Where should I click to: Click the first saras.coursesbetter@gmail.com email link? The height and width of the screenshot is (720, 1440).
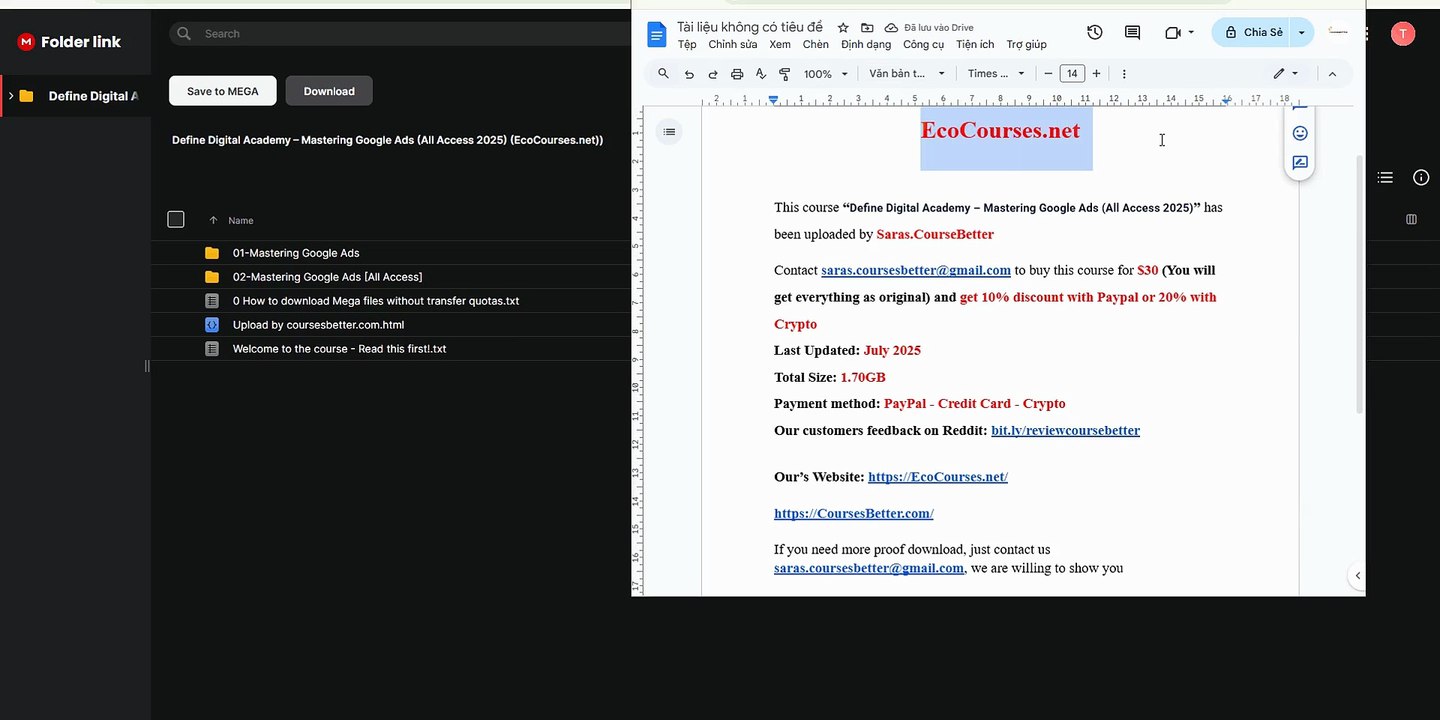[x=916, y=270]
